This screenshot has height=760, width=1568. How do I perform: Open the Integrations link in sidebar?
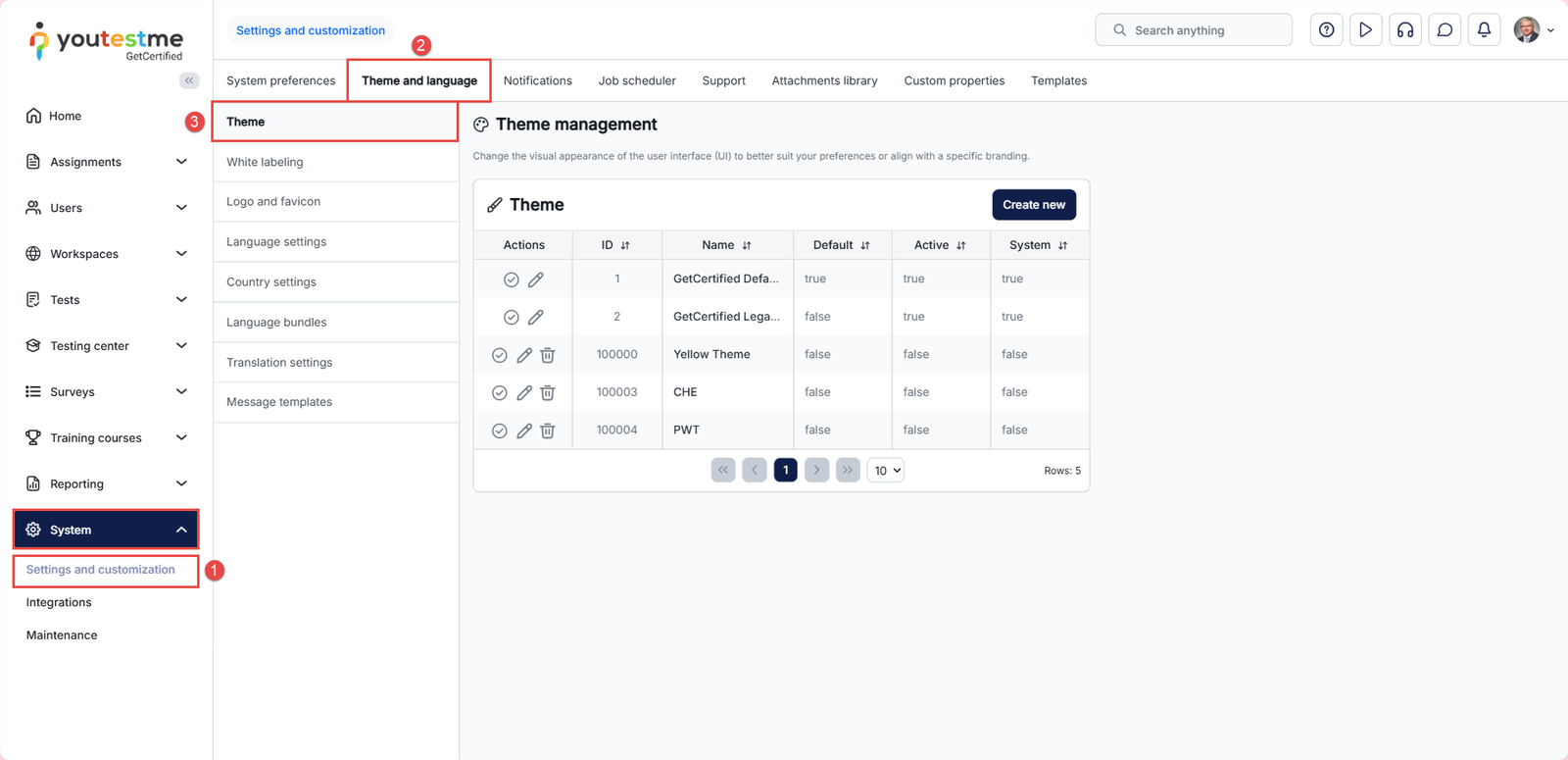pyautogui.click(x=59, y=602)
